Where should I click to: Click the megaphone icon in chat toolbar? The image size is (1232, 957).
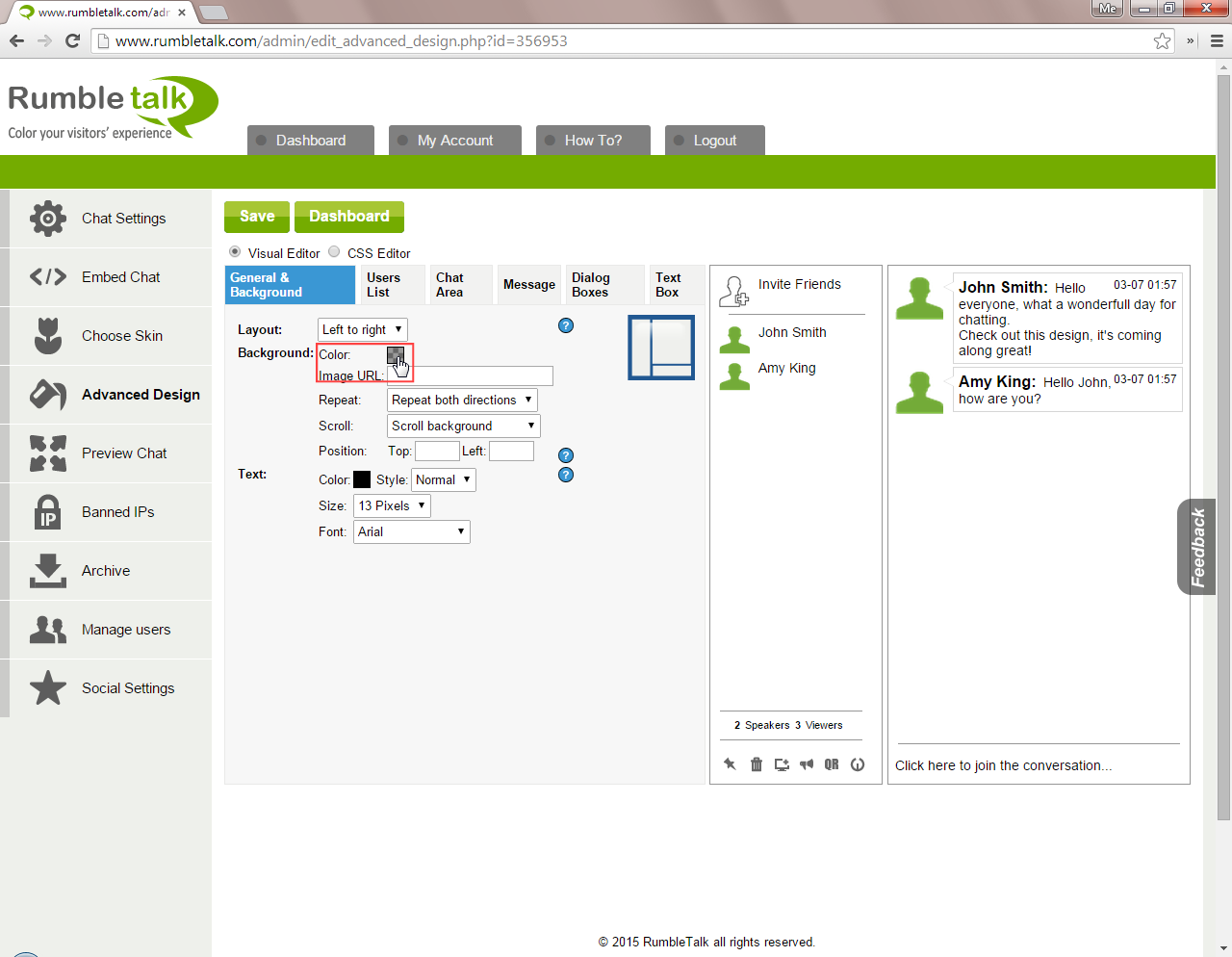click(807, 764)
